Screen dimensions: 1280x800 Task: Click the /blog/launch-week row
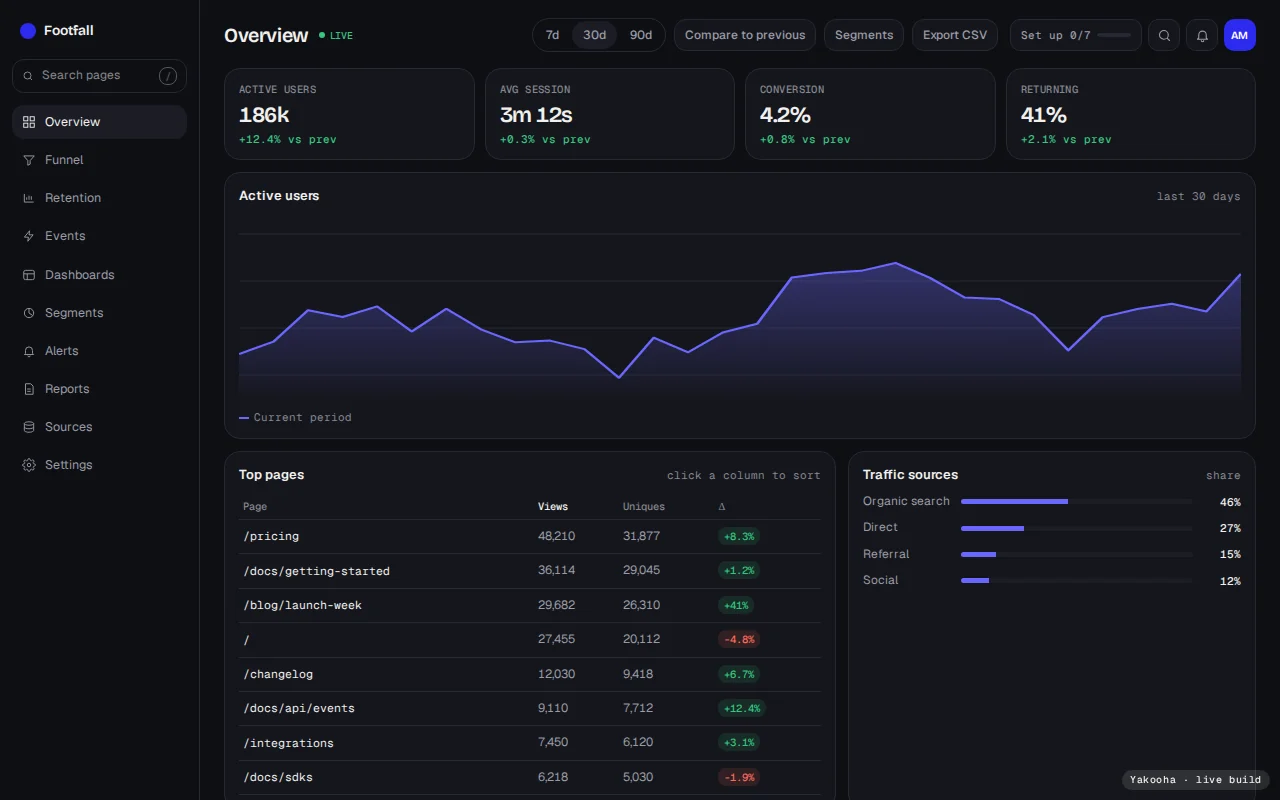click(530, 606)
